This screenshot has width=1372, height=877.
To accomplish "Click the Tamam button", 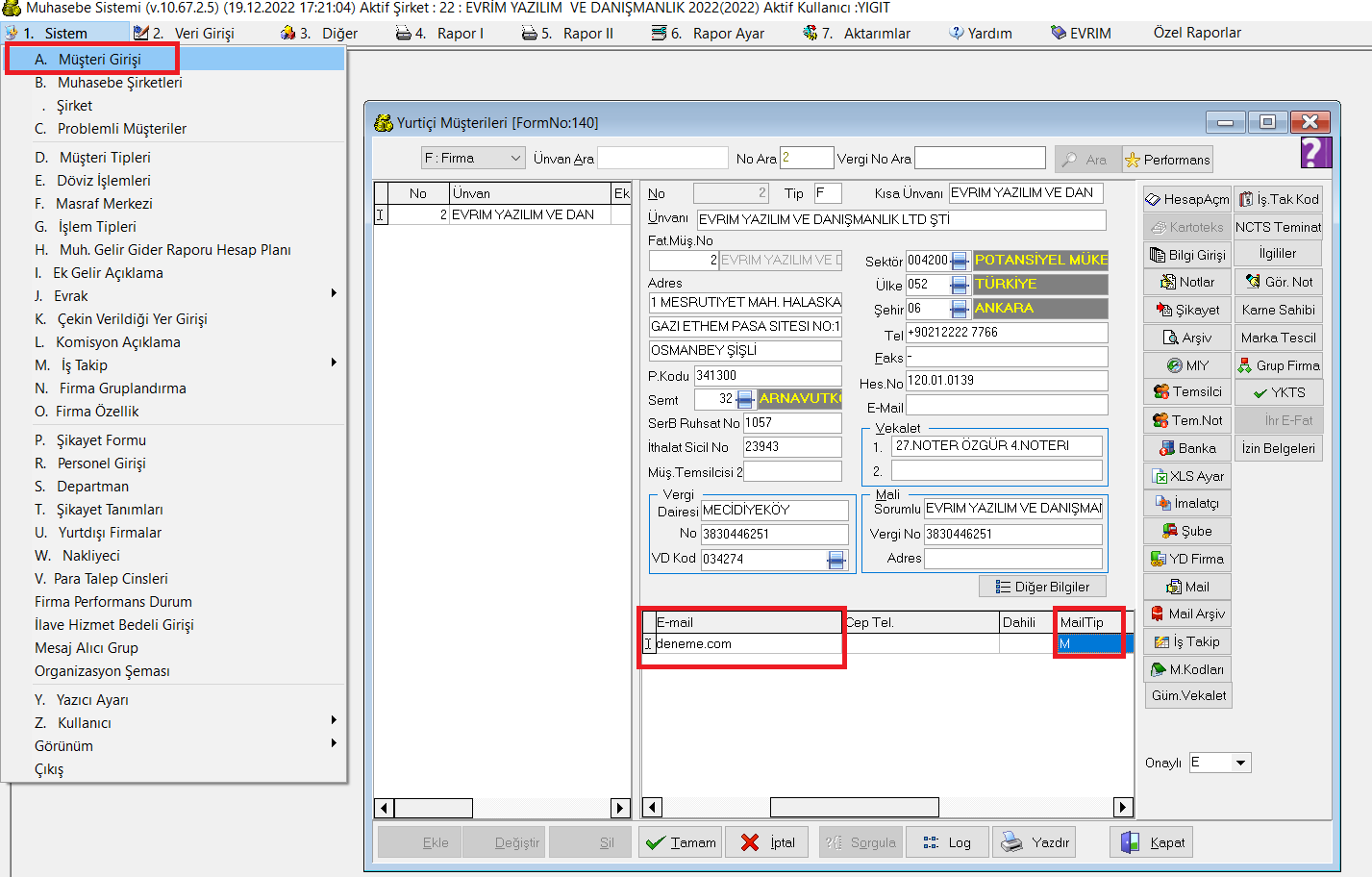I will pyautogui.click(x=682, y=842).
